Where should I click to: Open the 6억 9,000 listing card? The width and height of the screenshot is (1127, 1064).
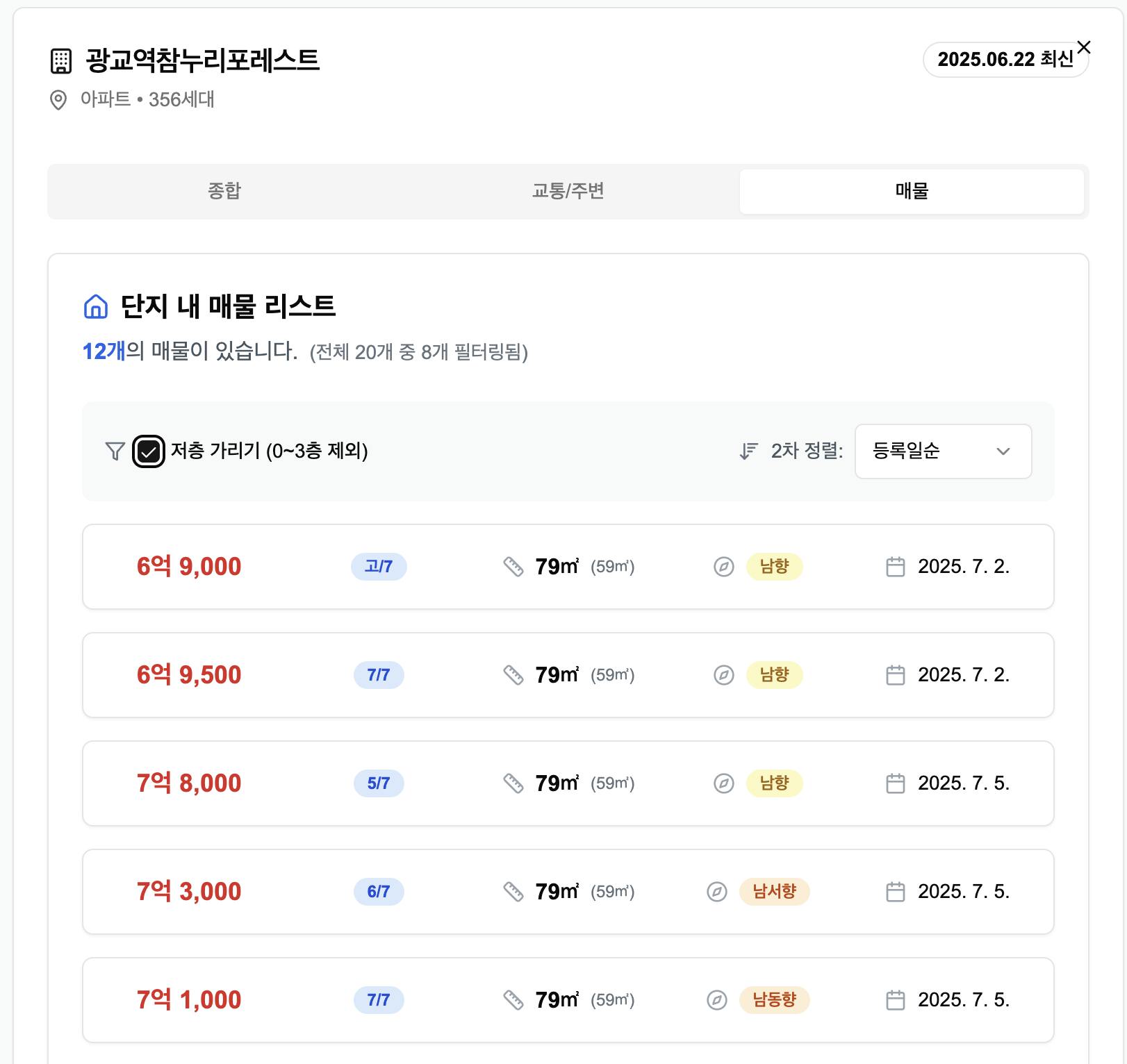(568, 567)
